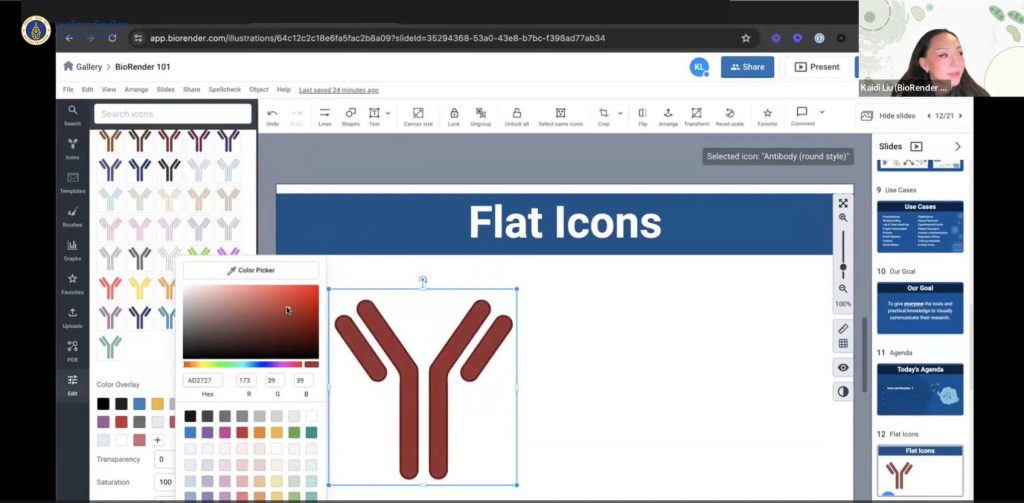This screenshot has width=1024, height=503.
Task: Click the blue Share button
Action: pos(747,67)
